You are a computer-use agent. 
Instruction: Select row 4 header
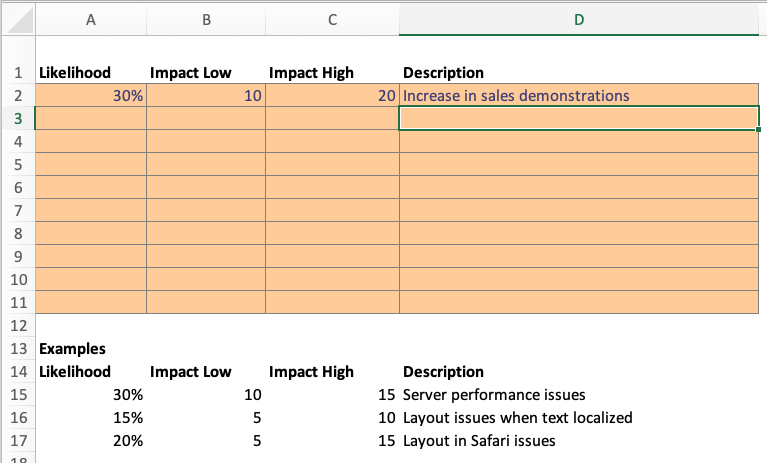pyautogui.click(x=18, y=141)
